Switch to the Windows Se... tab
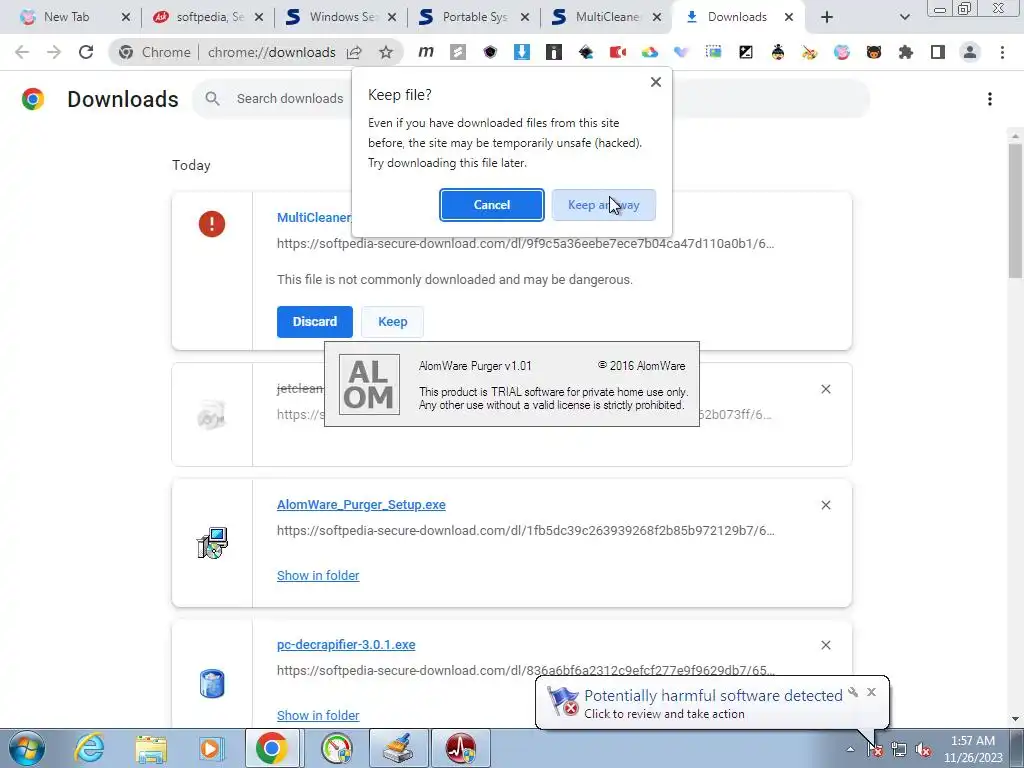The width and height of the screenshot is (1024, 768). pos(342,17)
